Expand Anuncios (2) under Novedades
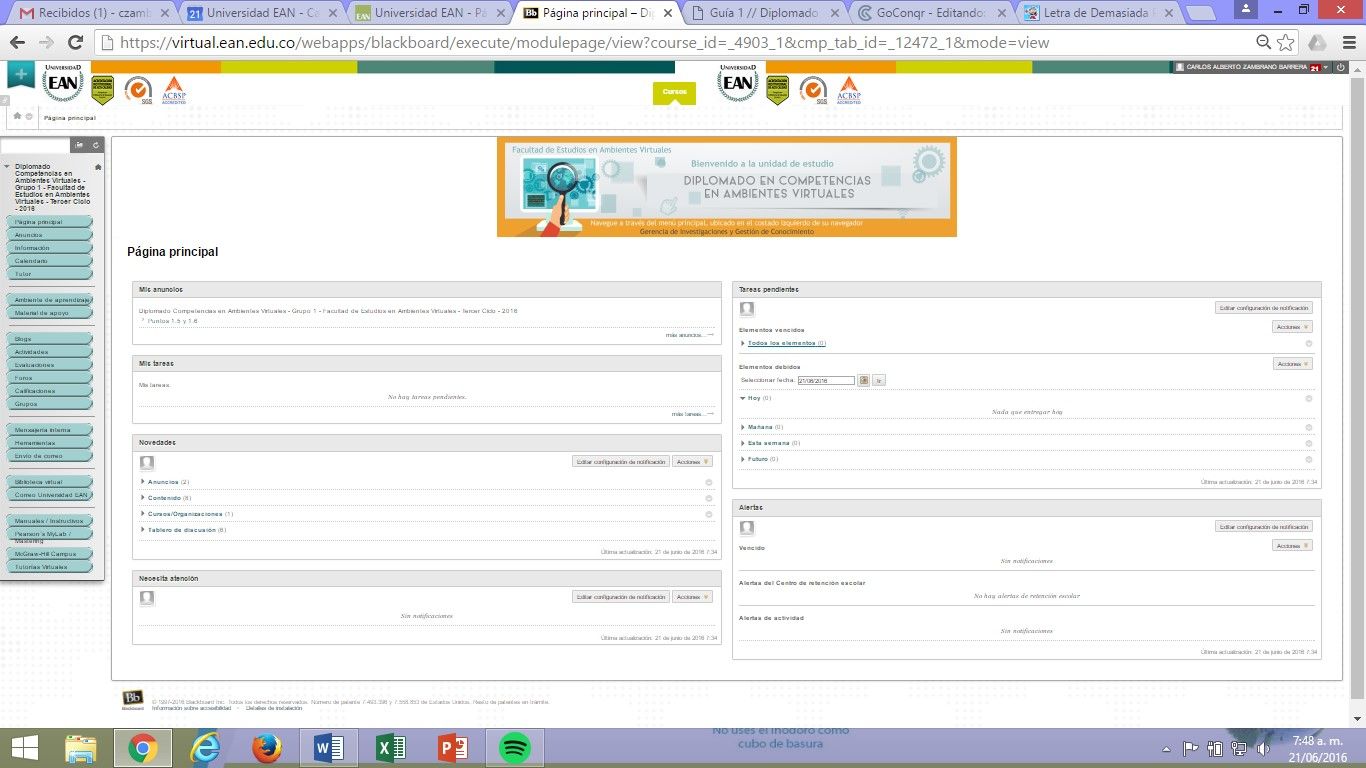This screenshot has width=1366, height=768. (164, 482)
